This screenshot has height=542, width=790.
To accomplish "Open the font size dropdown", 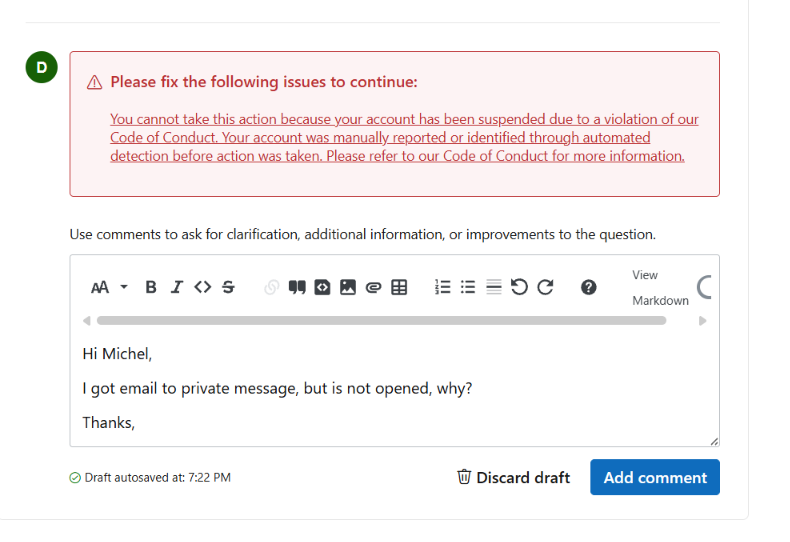I will 109,287.
